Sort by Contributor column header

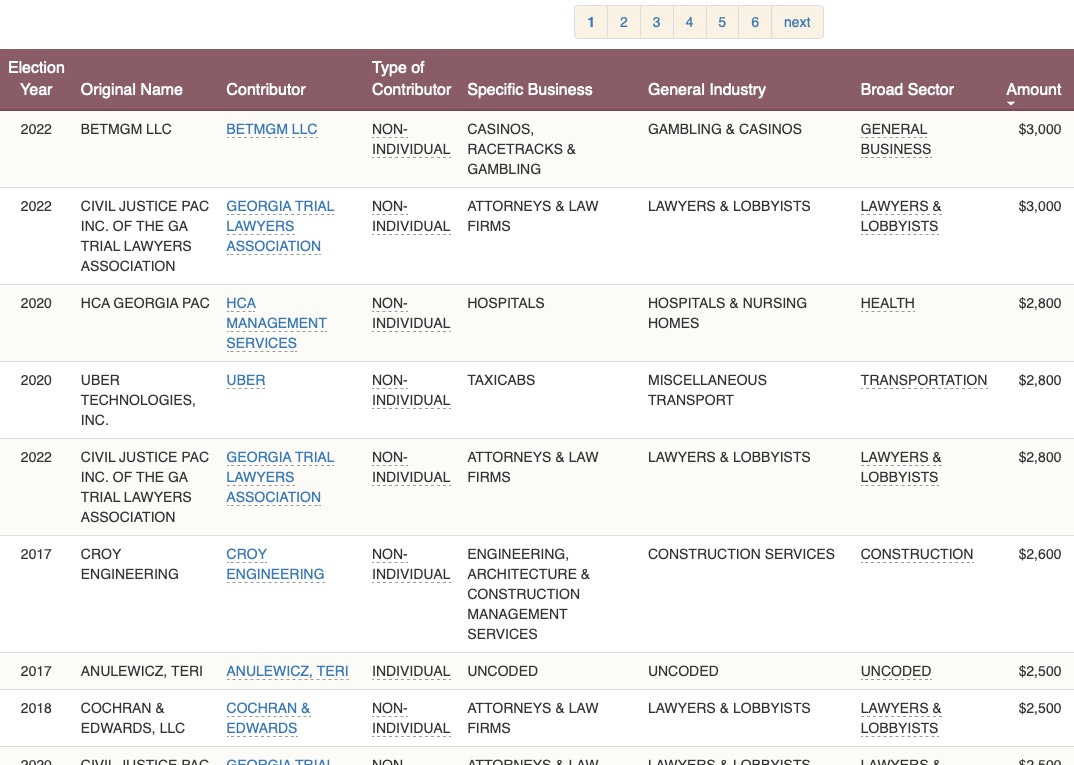[x=266, y=90]
